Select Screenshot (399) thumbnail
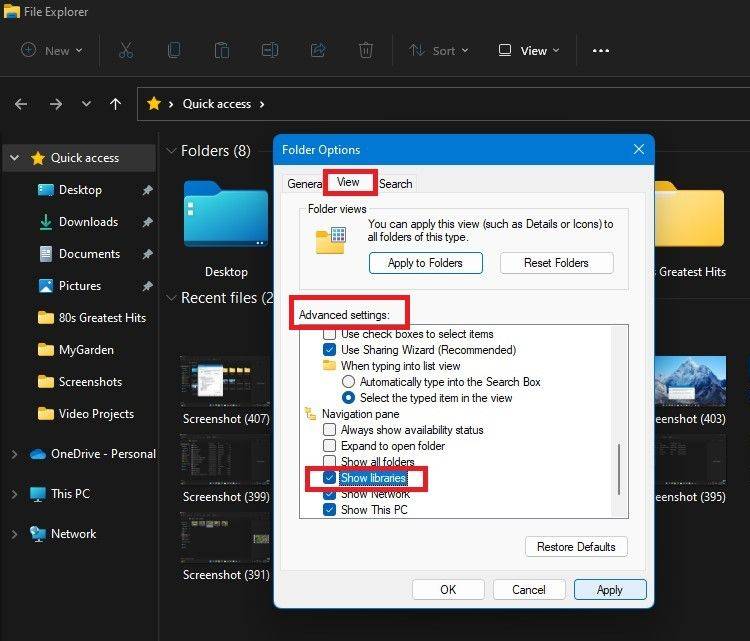Screen dimensions: 750x641 click(225, 459)
